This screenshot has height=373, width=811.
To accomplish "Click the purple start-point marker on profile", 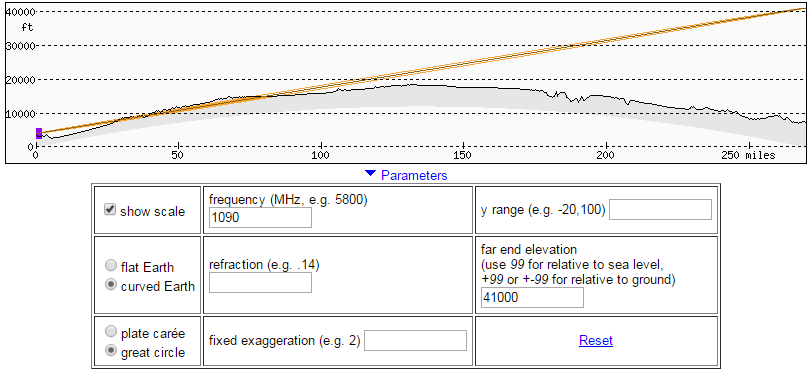I will click(39, 133).
